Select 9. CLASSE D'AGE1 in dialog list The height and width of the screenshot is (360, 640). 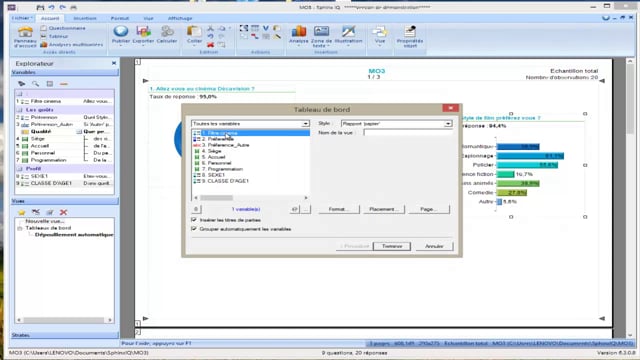pos(225,181)
